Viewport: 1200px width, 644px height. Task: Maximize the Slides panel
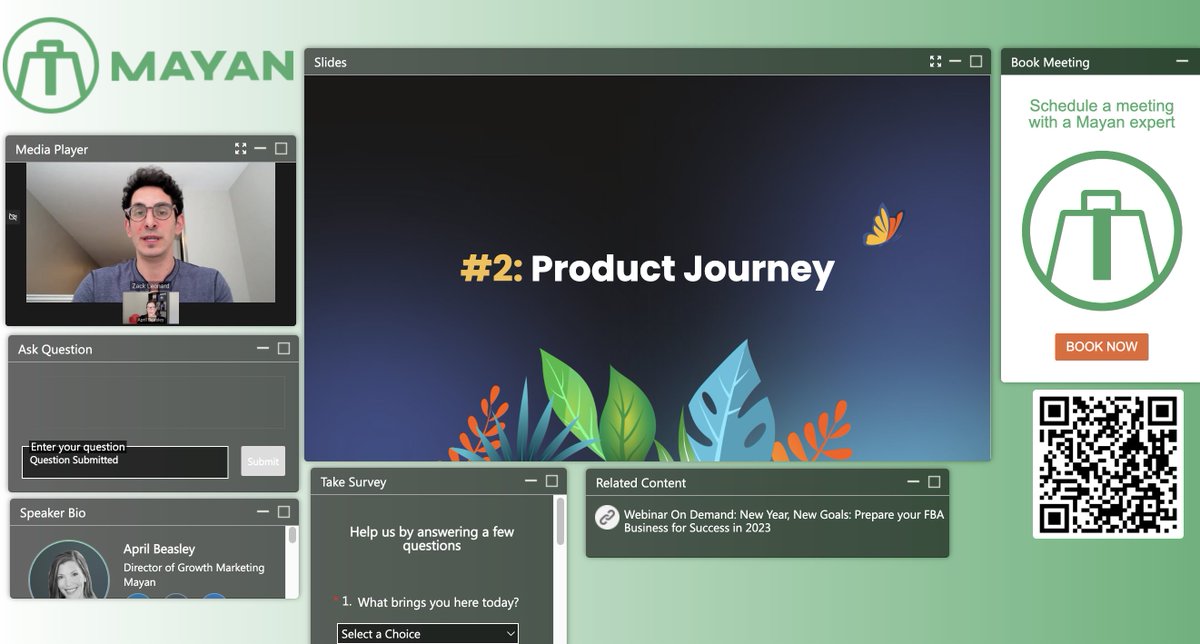(x=976, y=61)
